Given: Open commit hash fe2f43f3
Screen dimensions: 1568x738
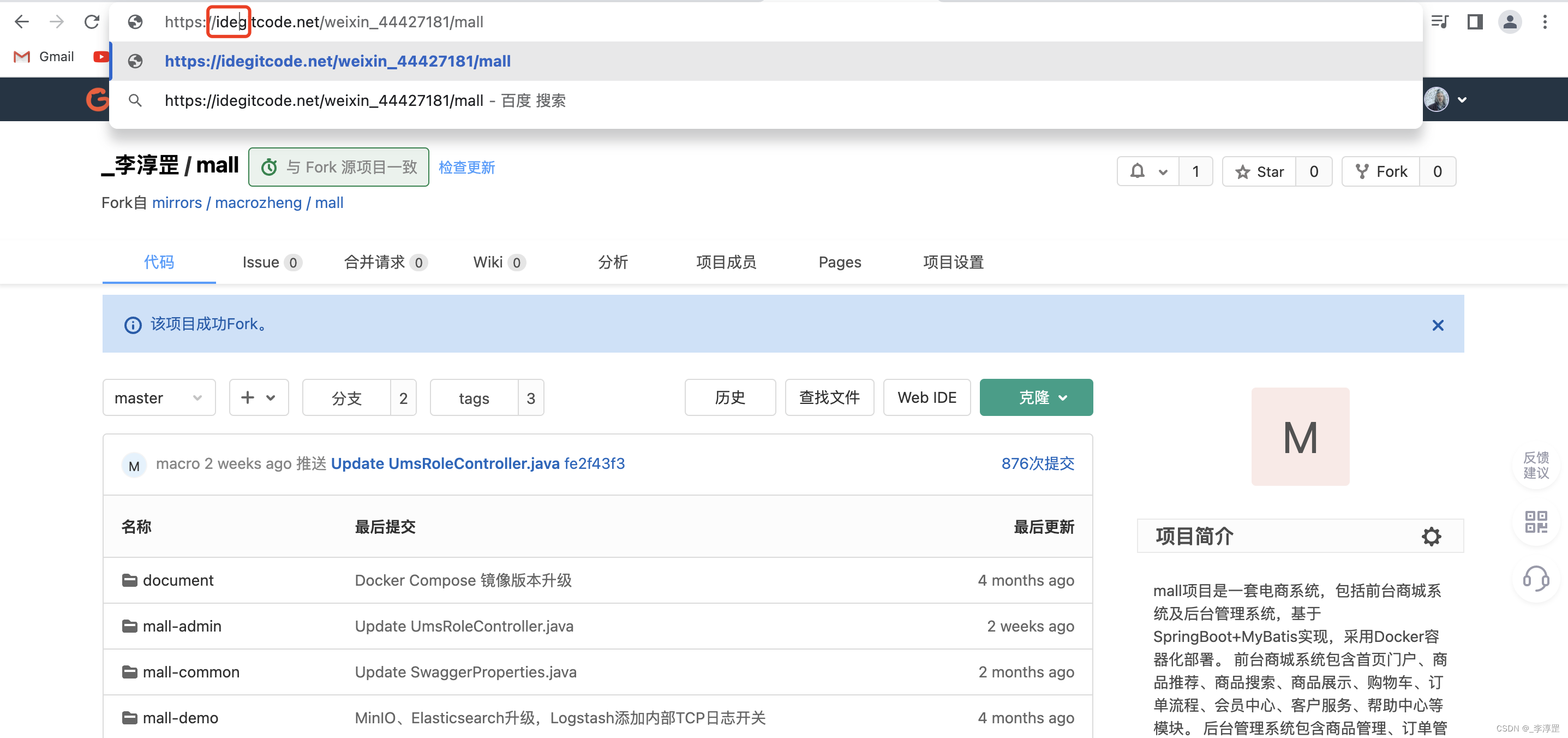Looking at the screenshot, I should click(594, 463).
